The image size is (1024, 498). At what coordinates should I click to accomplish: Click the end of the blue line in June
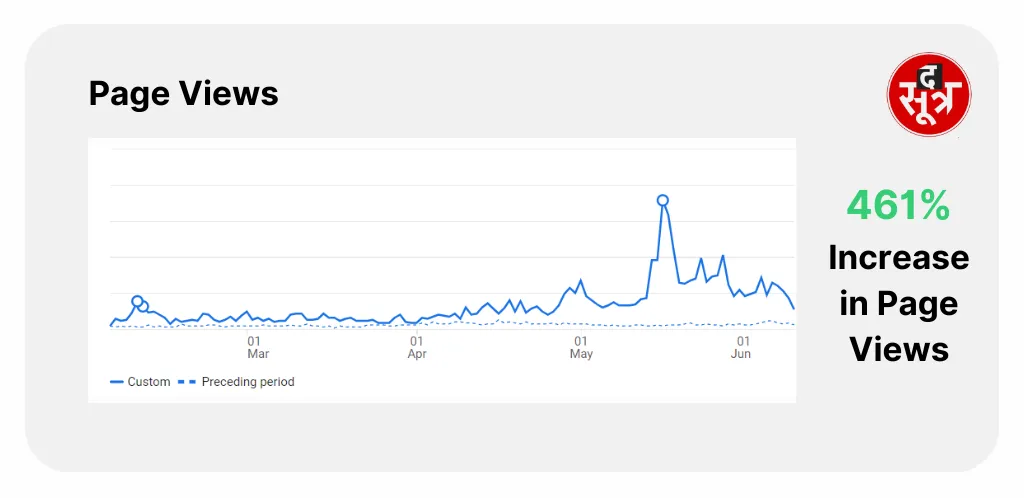coord(793,308)
